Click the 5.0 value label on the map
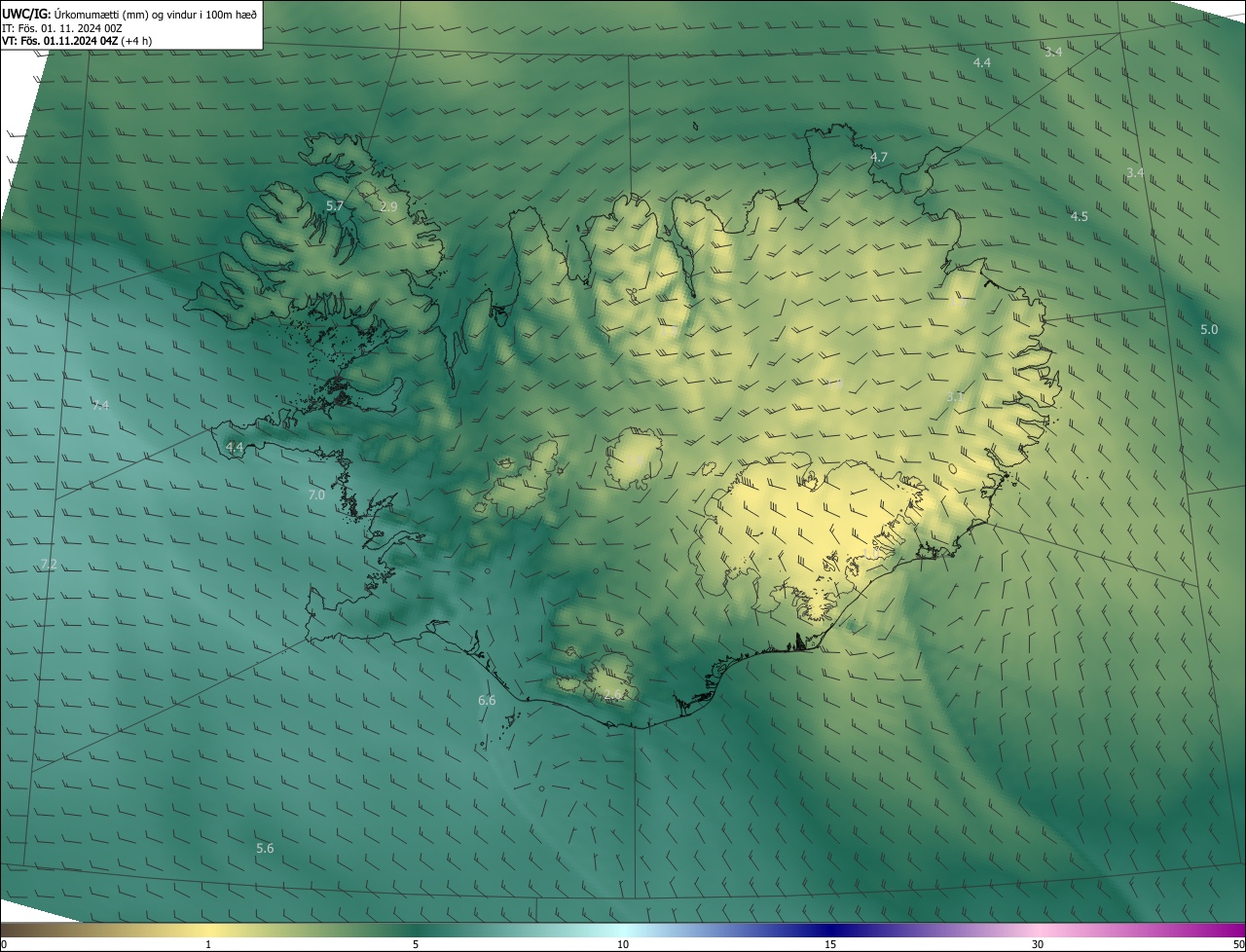This screenshot has height=952, width=1246. pos(1209,330)
